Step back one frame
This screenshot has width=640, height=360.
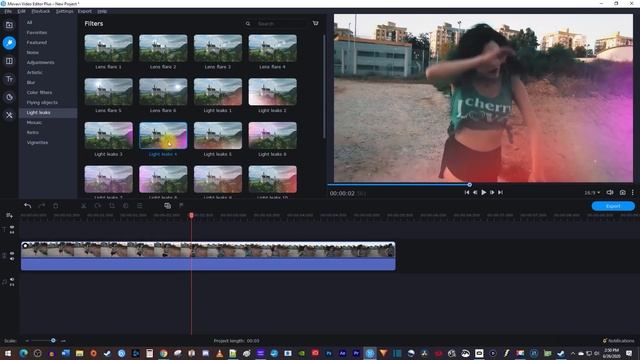coord(475,192)
